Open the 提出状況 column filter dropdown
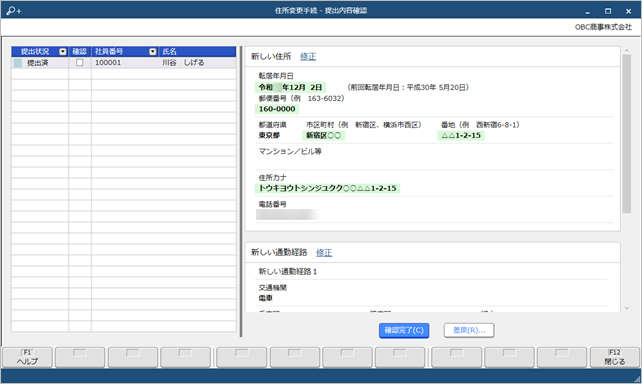 point(63,52)
